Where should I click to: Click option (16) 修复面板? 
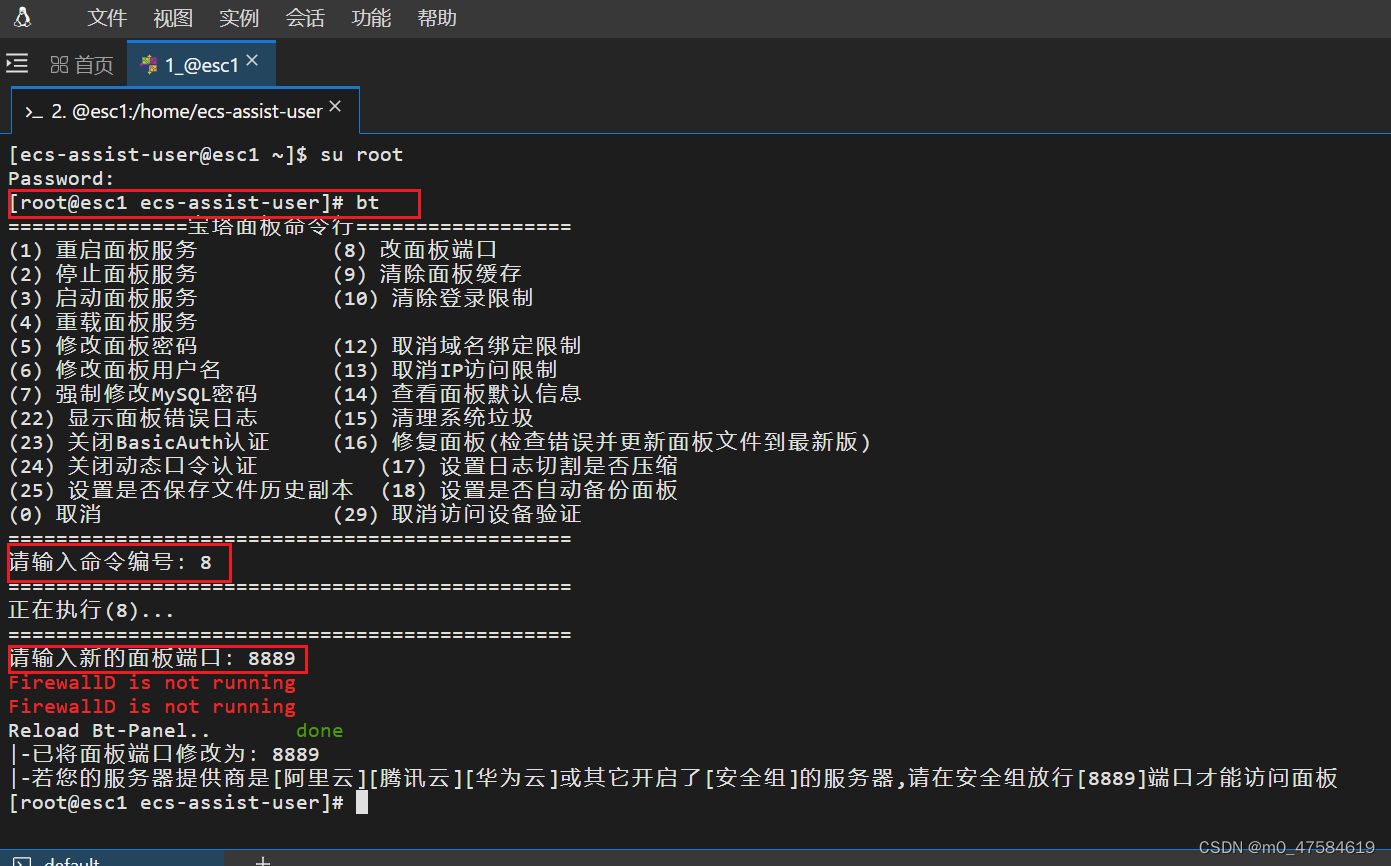(x=602, y=442)
